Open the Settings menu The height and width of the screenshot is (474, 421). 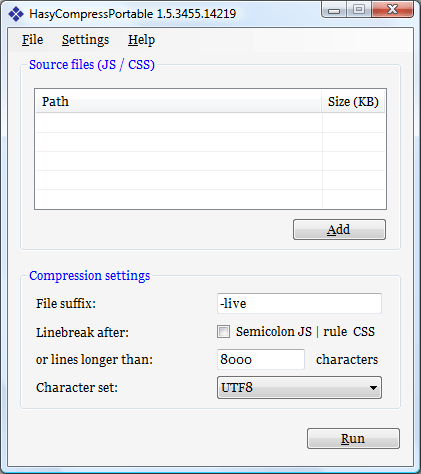coord(85,40)
